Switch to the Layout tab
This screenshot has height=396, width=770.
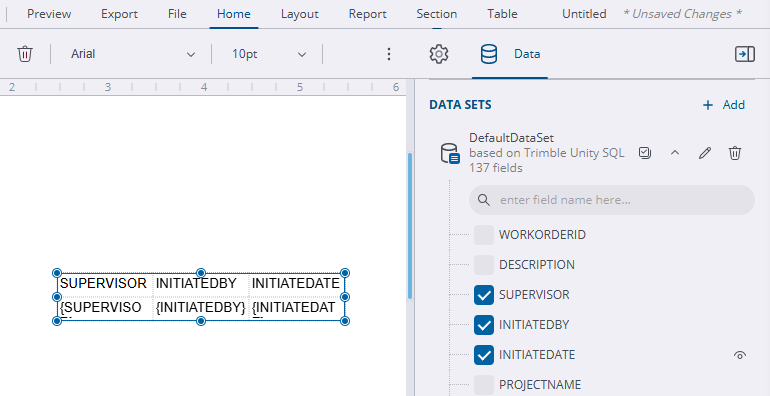pyautogui.click(x=300, y=14)
